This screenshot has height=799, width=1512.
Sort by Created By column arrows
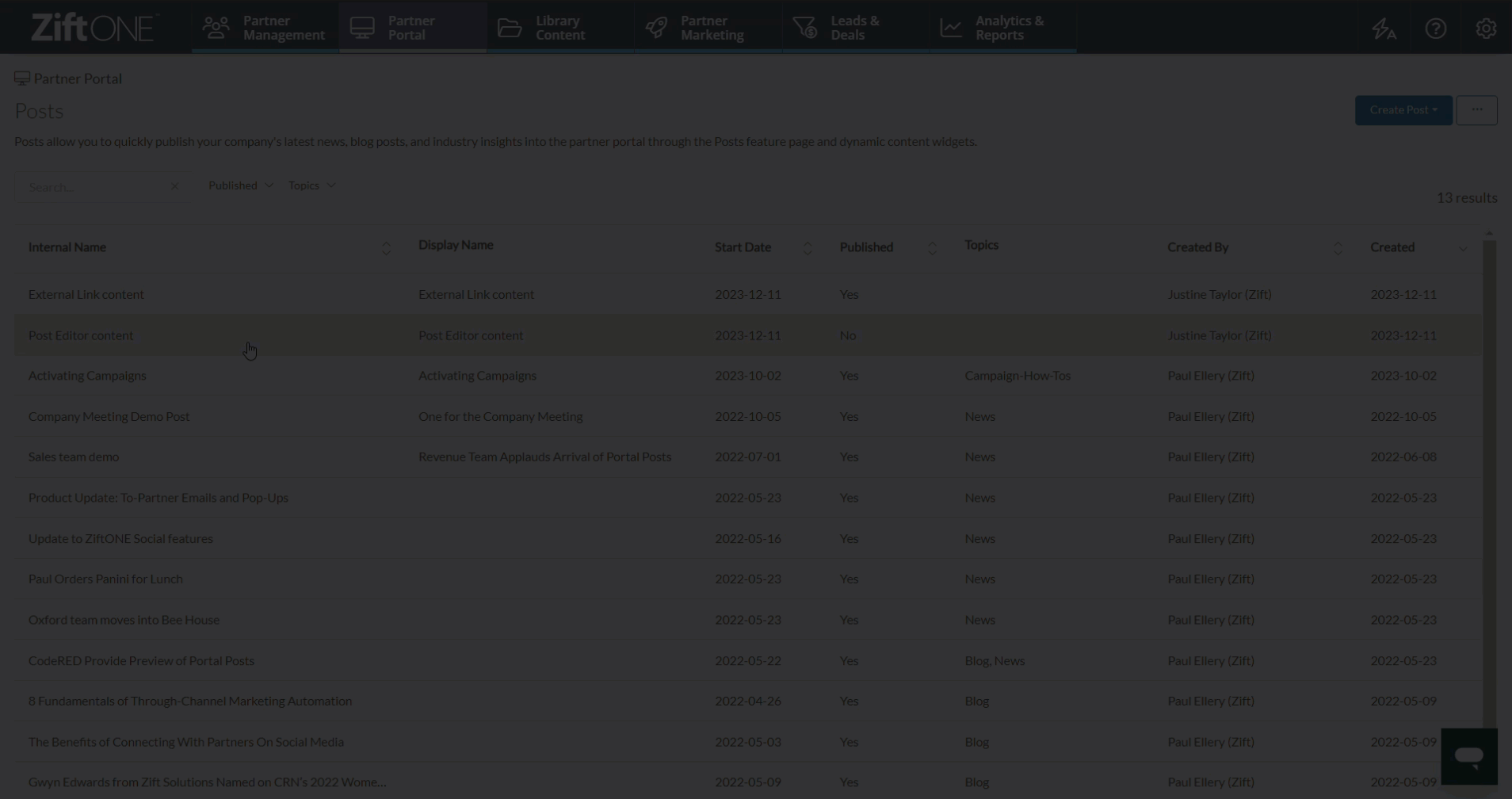coord(1338,248)
